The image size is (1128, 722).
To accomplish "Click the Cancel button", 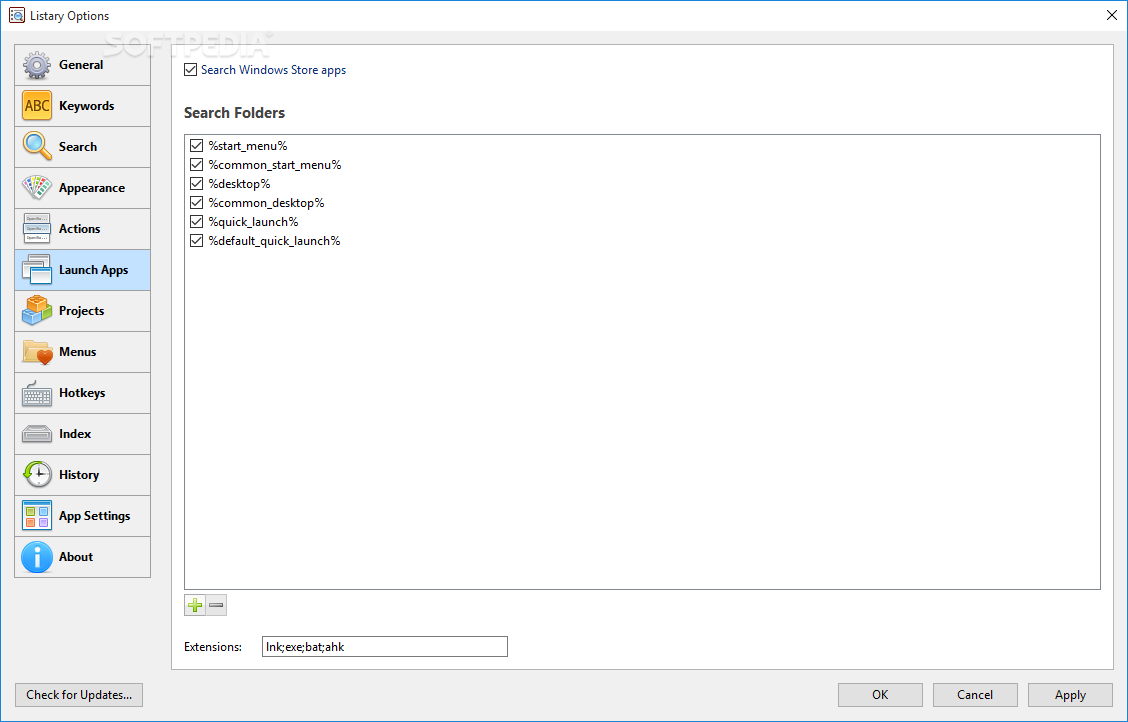I will tap(975, 695).
